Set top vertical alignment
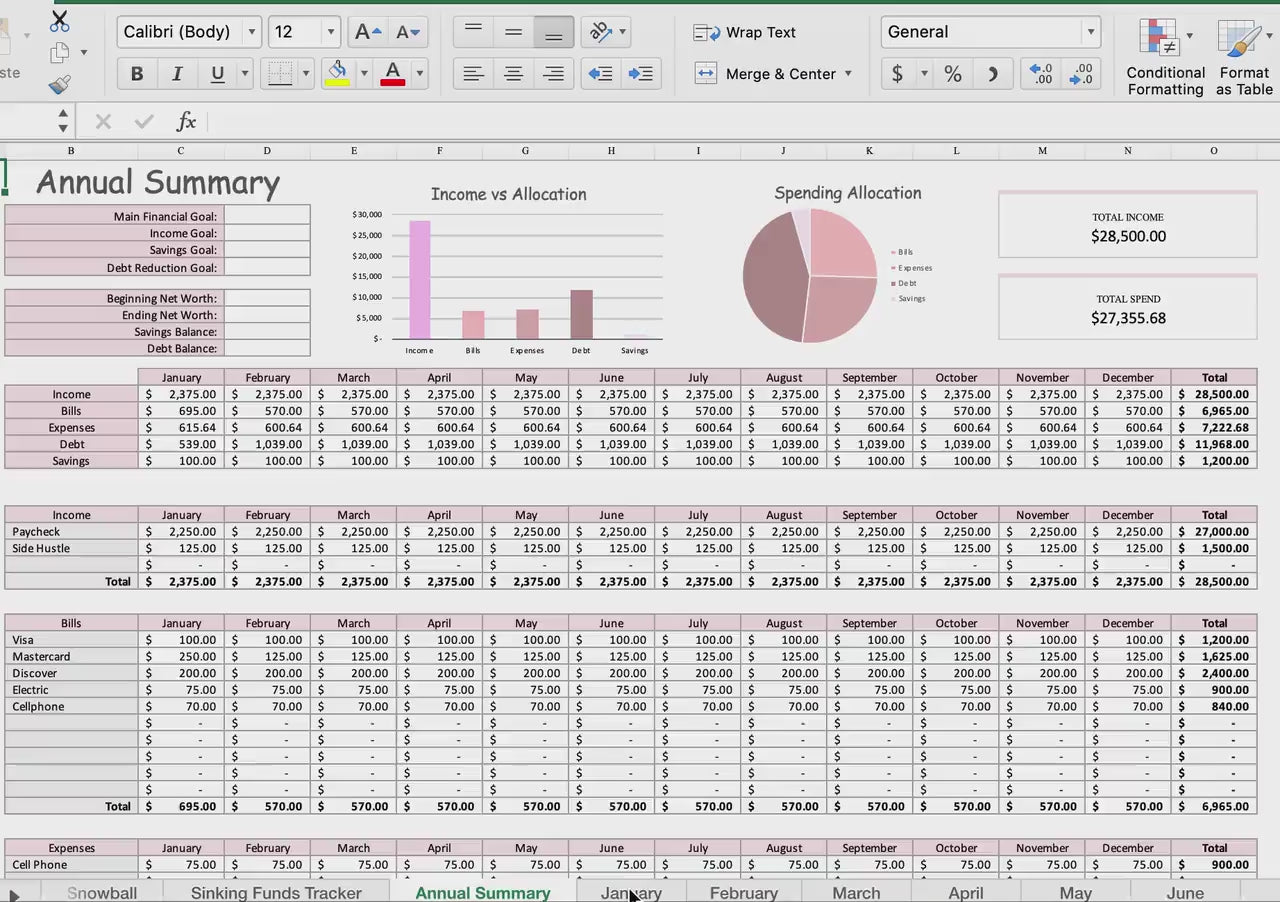Viewport: 1280px width, 902px height. point(473,32)
